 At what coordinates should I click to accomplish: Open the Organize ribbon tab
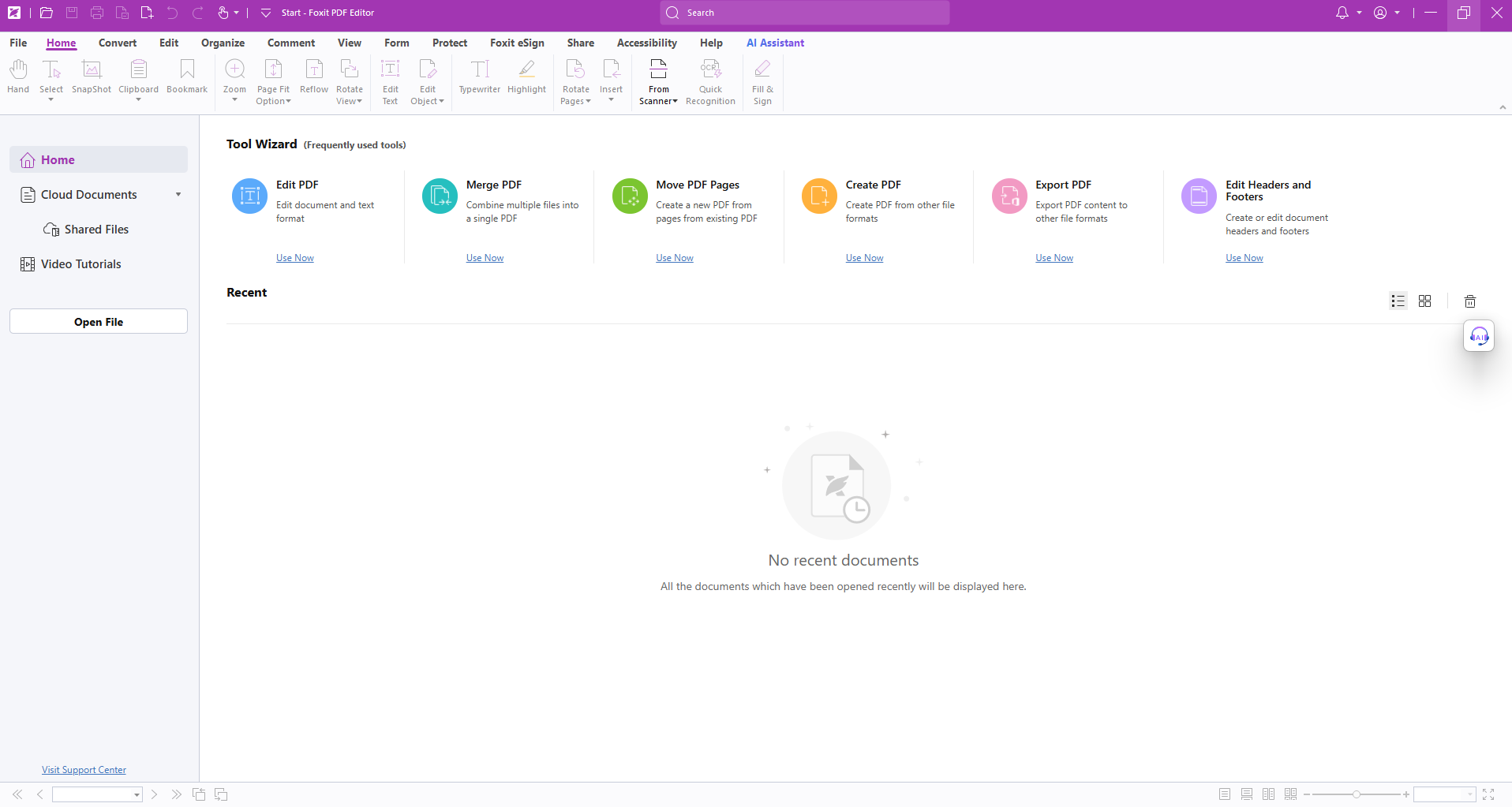pyautogui.click(x=223, y=43)
